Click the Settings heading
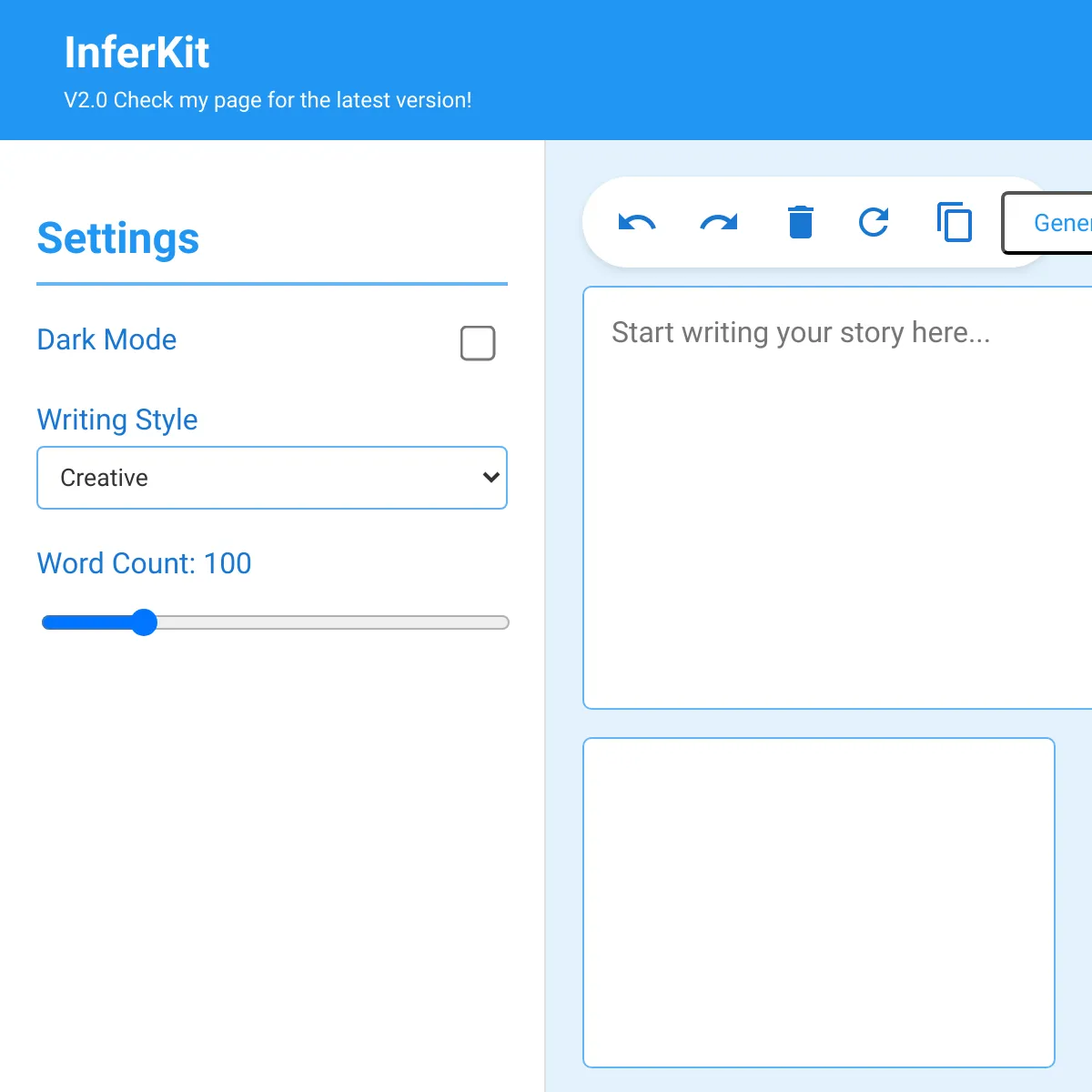1092x1092 pixels. coord(118,238)
